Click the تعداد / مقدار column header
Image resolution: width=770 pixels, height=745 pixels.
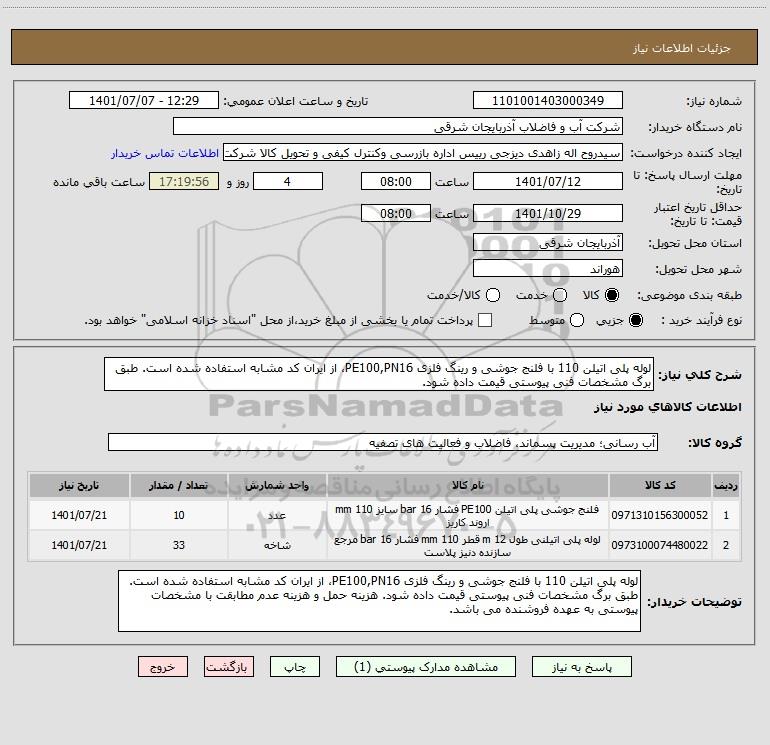(179, 485)
